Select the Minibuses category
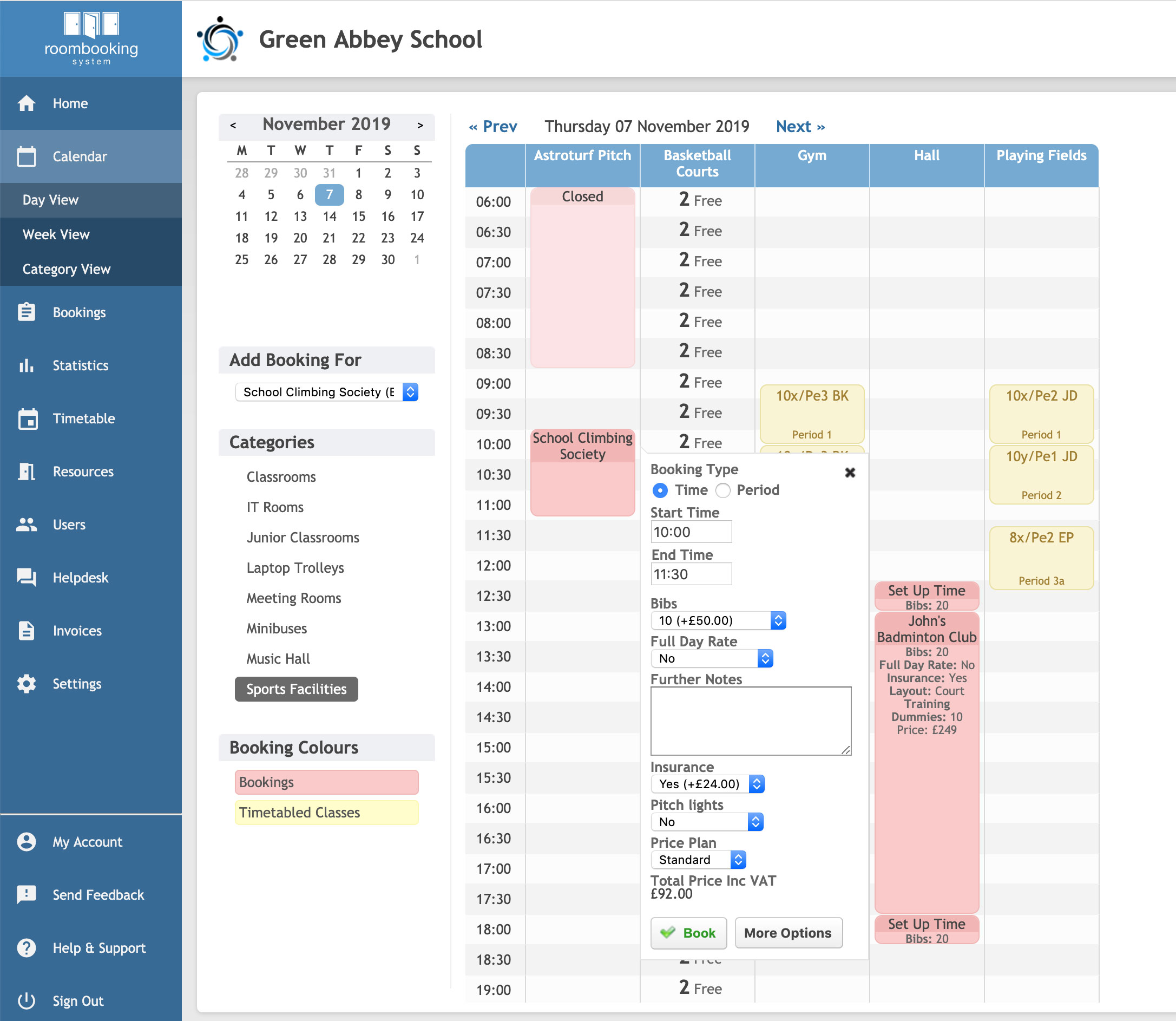This screenshot has width=1176, height=1021. point(276,629)
